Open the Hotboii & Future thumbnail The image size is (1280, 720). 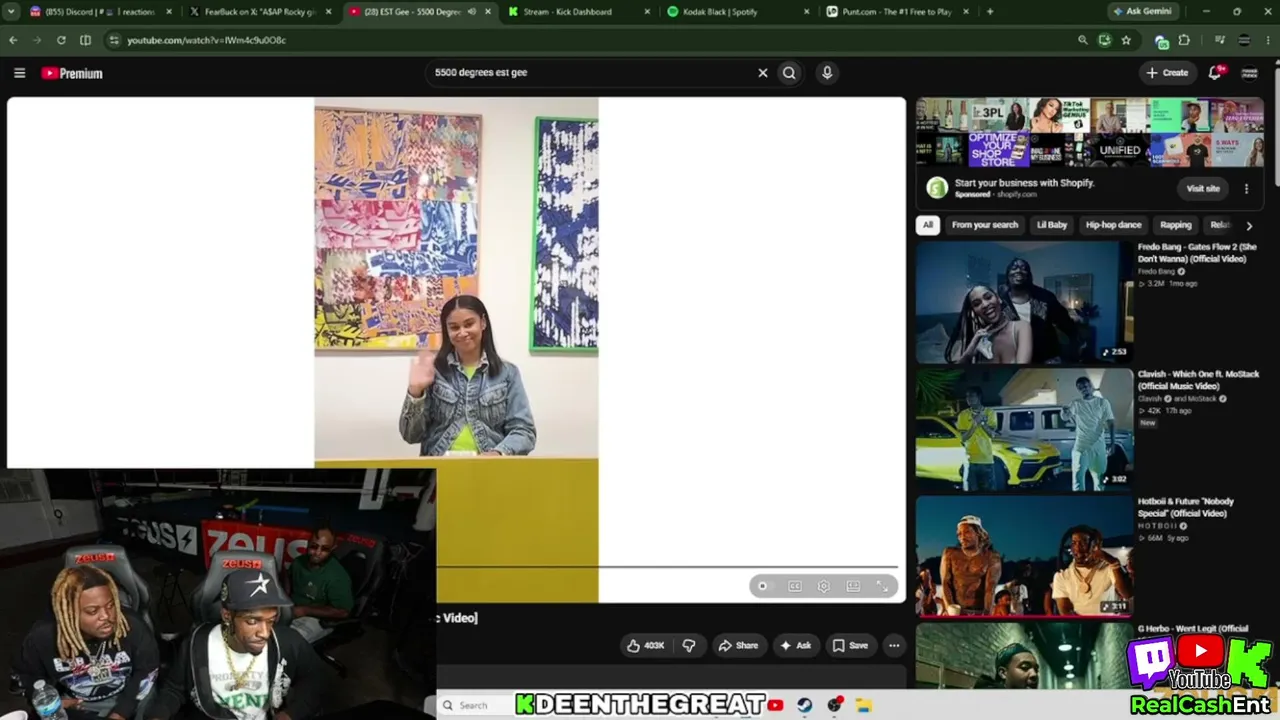coord(1025,555)
